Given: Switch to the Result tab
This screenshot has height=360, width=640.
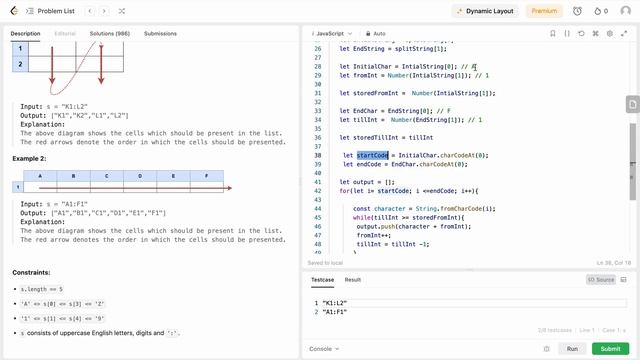Looking at the screenshot, I should (x=353, y=280).
